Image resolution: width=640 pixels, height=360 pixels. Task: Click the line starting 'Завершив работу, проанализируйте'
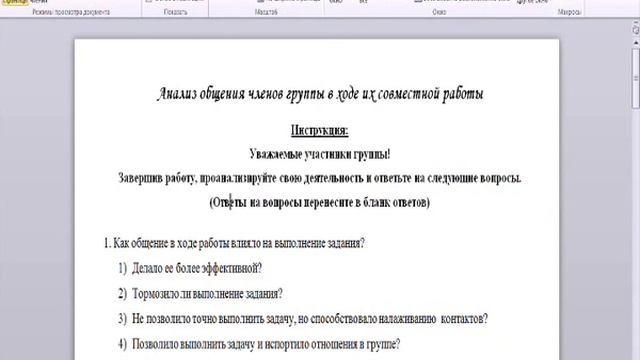point(320,178)
